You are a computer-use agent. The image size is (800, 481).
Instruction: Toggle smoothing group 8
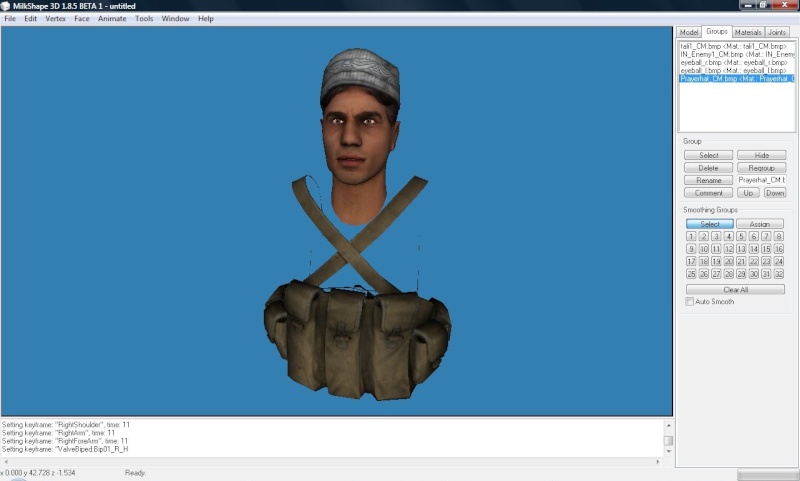tap(779, 236)
